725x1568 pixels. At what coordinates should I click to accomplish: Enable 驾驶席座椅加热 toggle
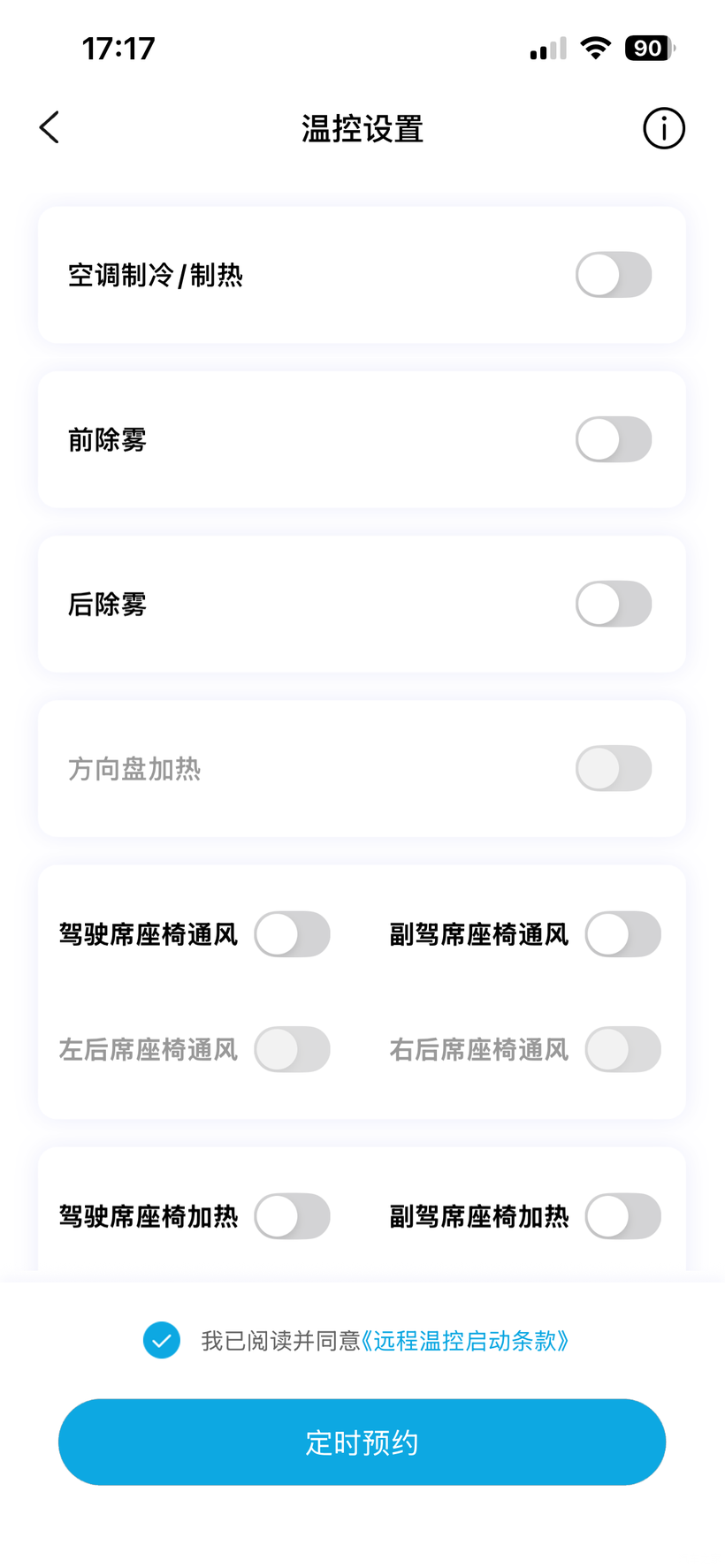(x=292, y=1216)
